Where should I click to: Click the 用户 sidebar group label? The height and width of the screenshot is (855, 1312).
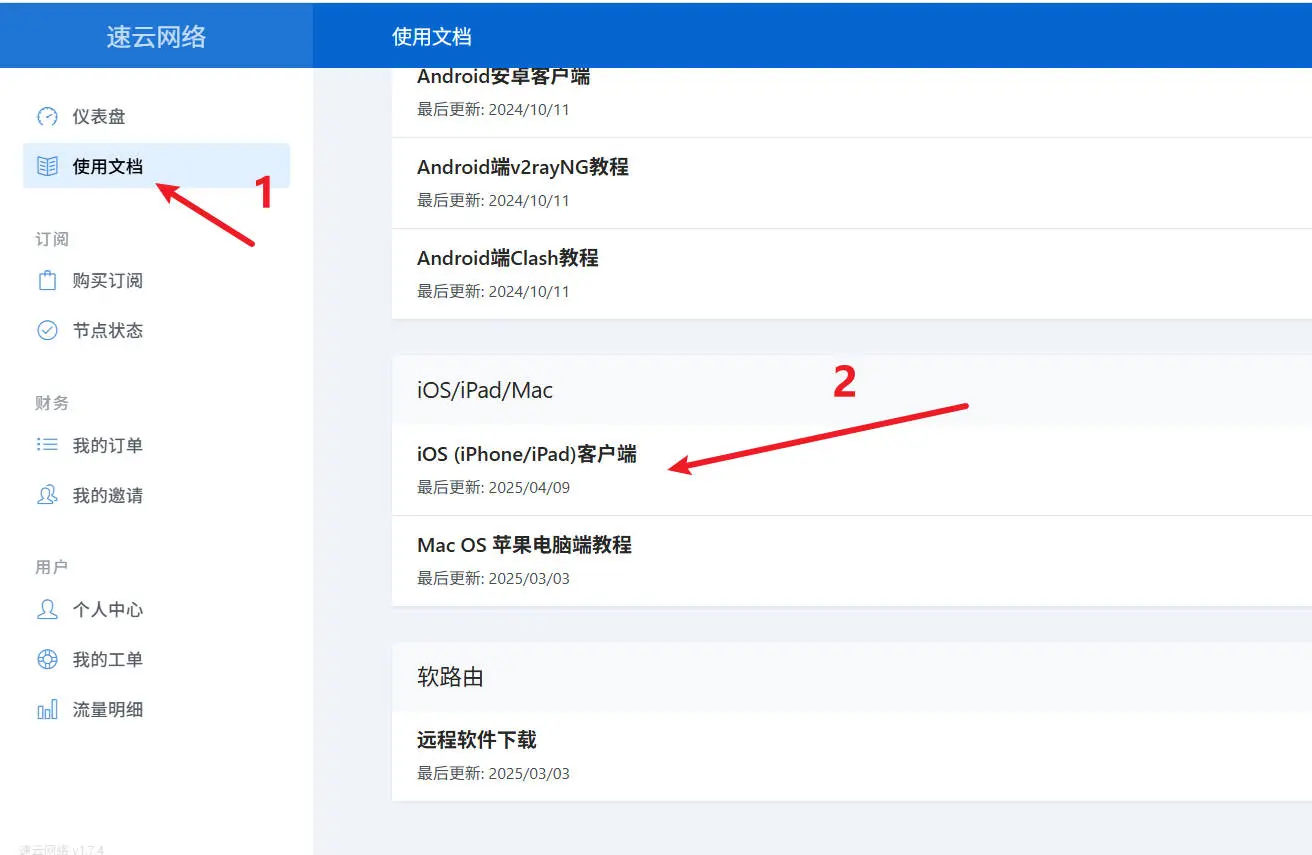tap(52, 567)
